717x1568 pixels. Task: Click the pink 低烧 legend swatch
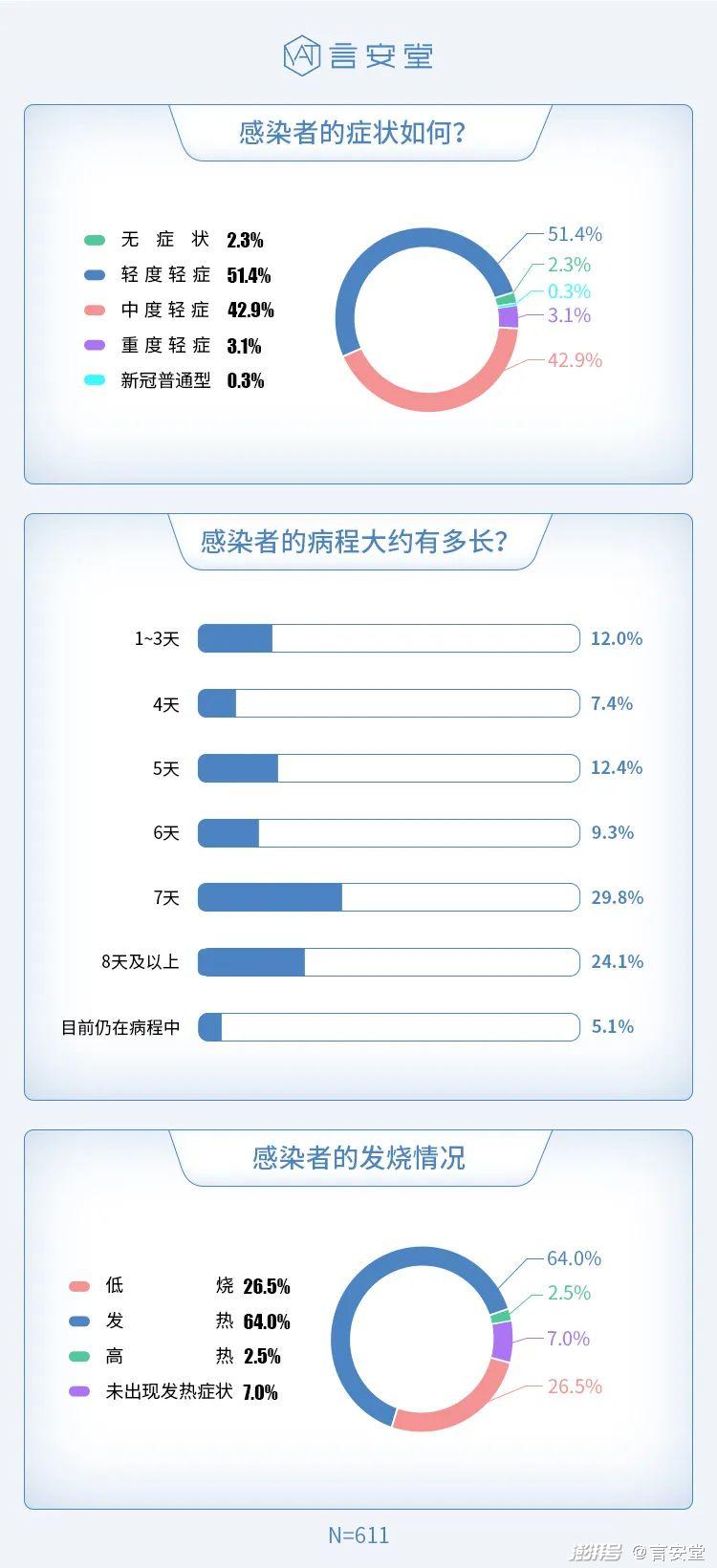click(x=80, y=1286)
